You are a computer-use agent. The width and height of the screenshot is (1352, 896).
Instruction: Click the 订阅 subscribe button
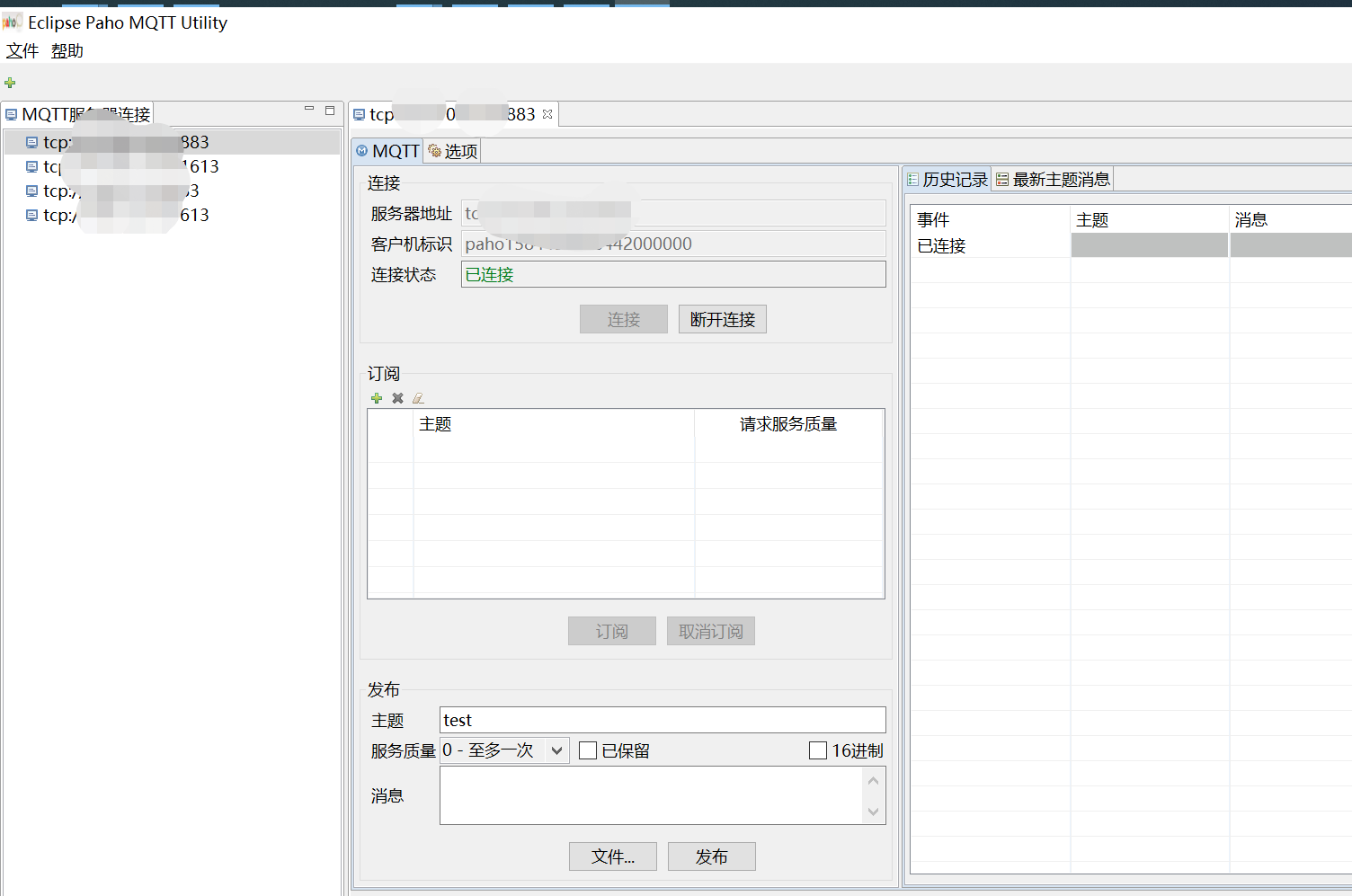point(612,631)
